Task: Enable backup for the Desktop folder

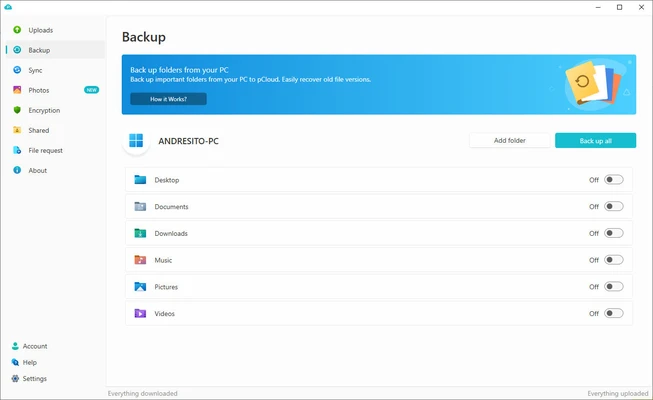Action: tap(614, 180)
